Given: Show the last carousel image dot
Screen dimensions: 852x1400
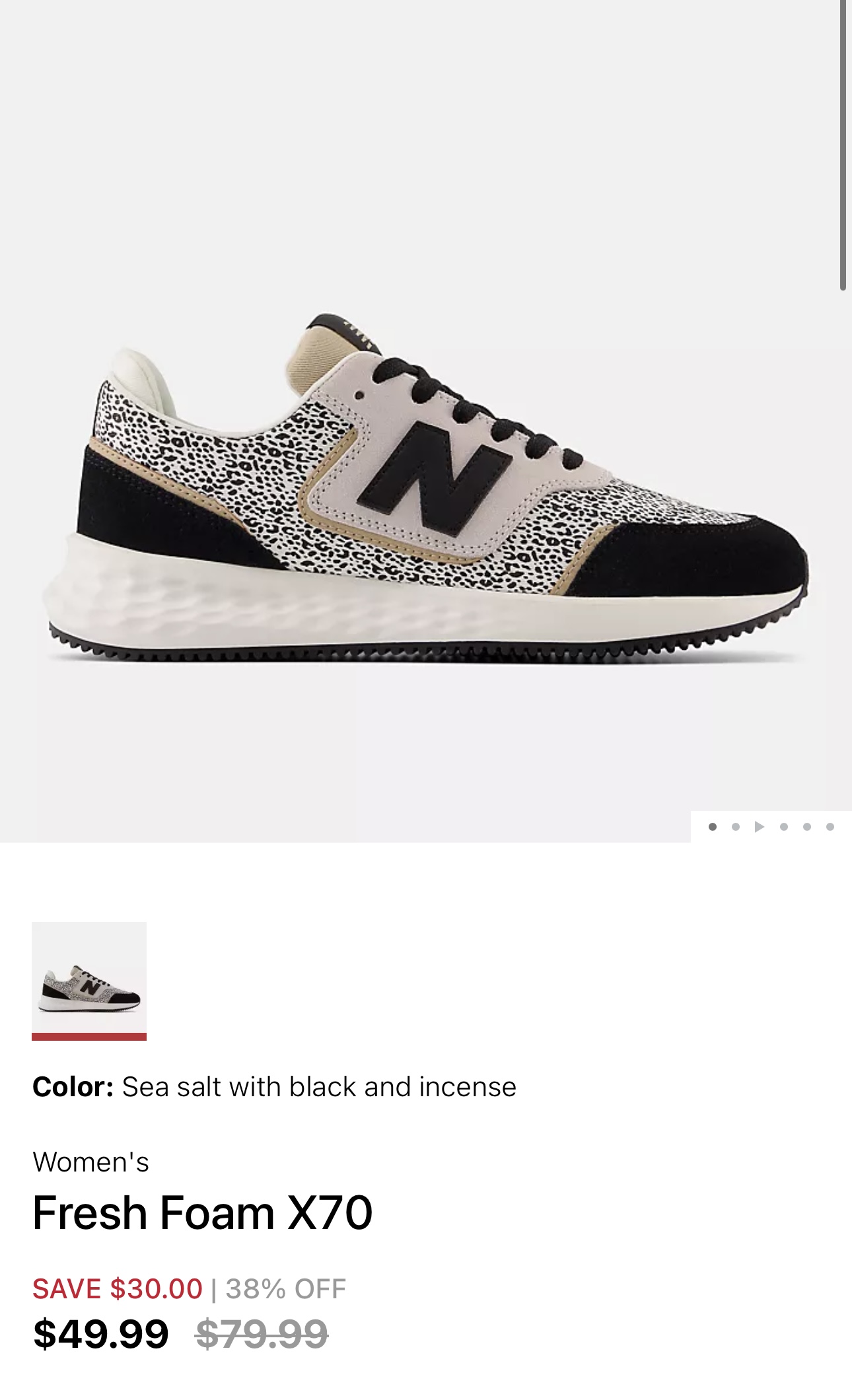Looking at the screenshot, I should [x=830, y=827].
